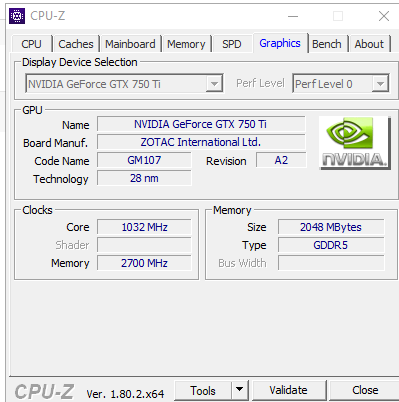Image resolution: width=399 pixels, height=402 pixels.
Task: Click the 28 nm technology value
Action: pos(144,178)
